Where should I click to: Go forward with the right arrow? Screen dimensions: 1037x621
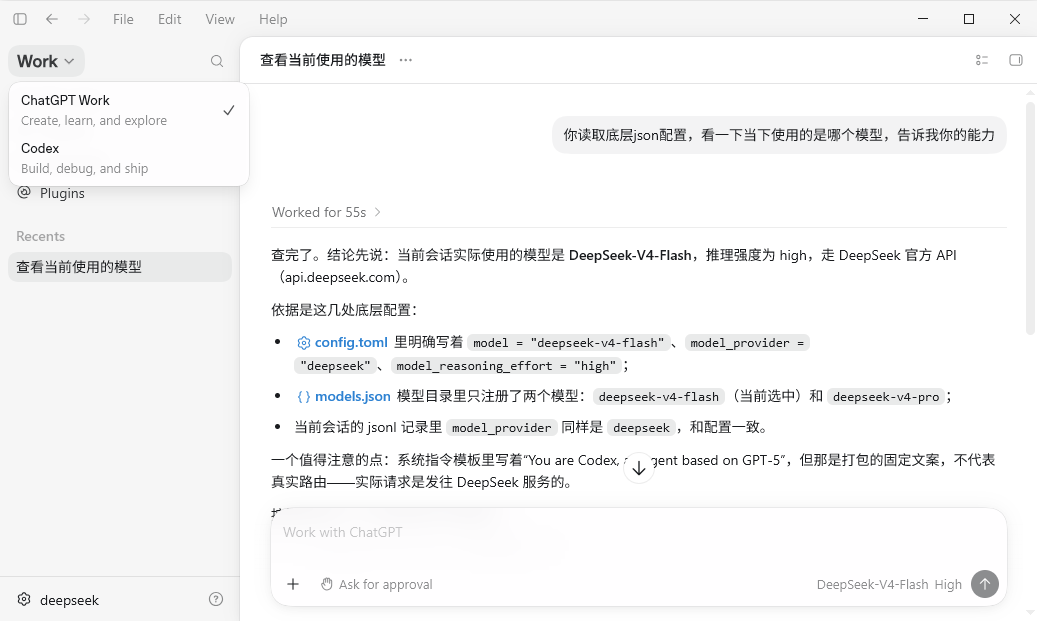[83, 19]
